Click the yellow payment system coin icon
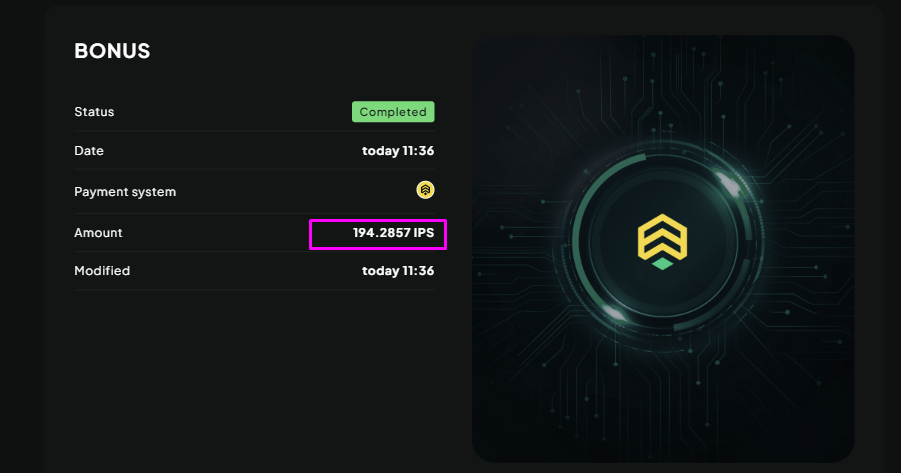901x473 pixels. [x=425, y=190]
